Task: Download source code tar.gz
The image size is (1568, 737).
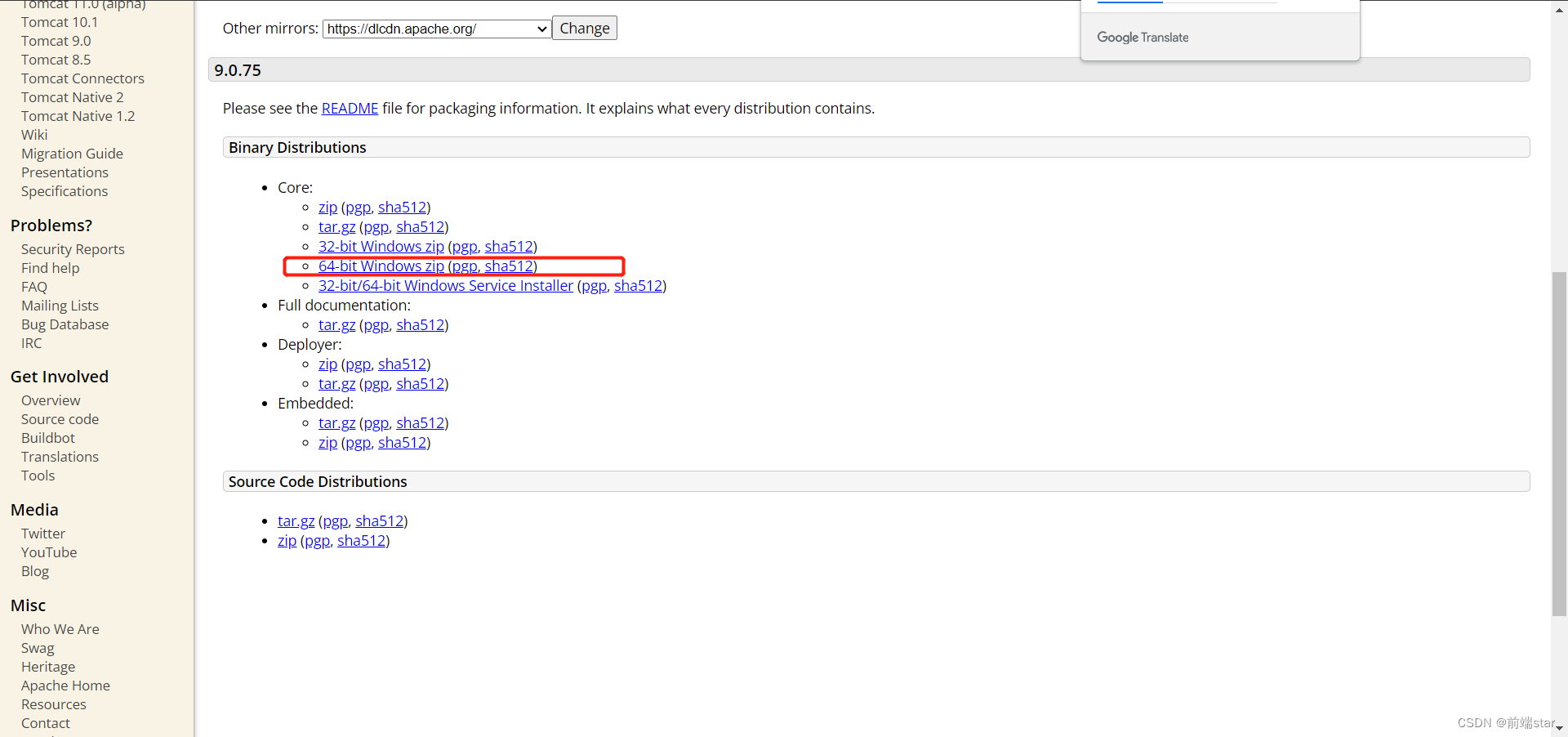Action: point(296,521)
